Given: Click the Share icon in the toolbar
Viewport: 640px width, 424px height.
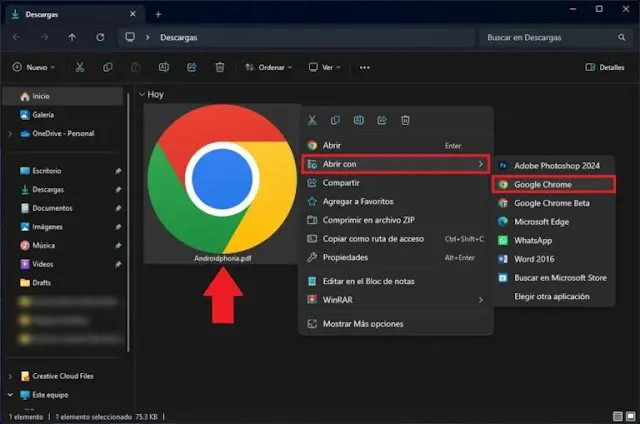Looking at the screenshot, I should tap(192, 67).
